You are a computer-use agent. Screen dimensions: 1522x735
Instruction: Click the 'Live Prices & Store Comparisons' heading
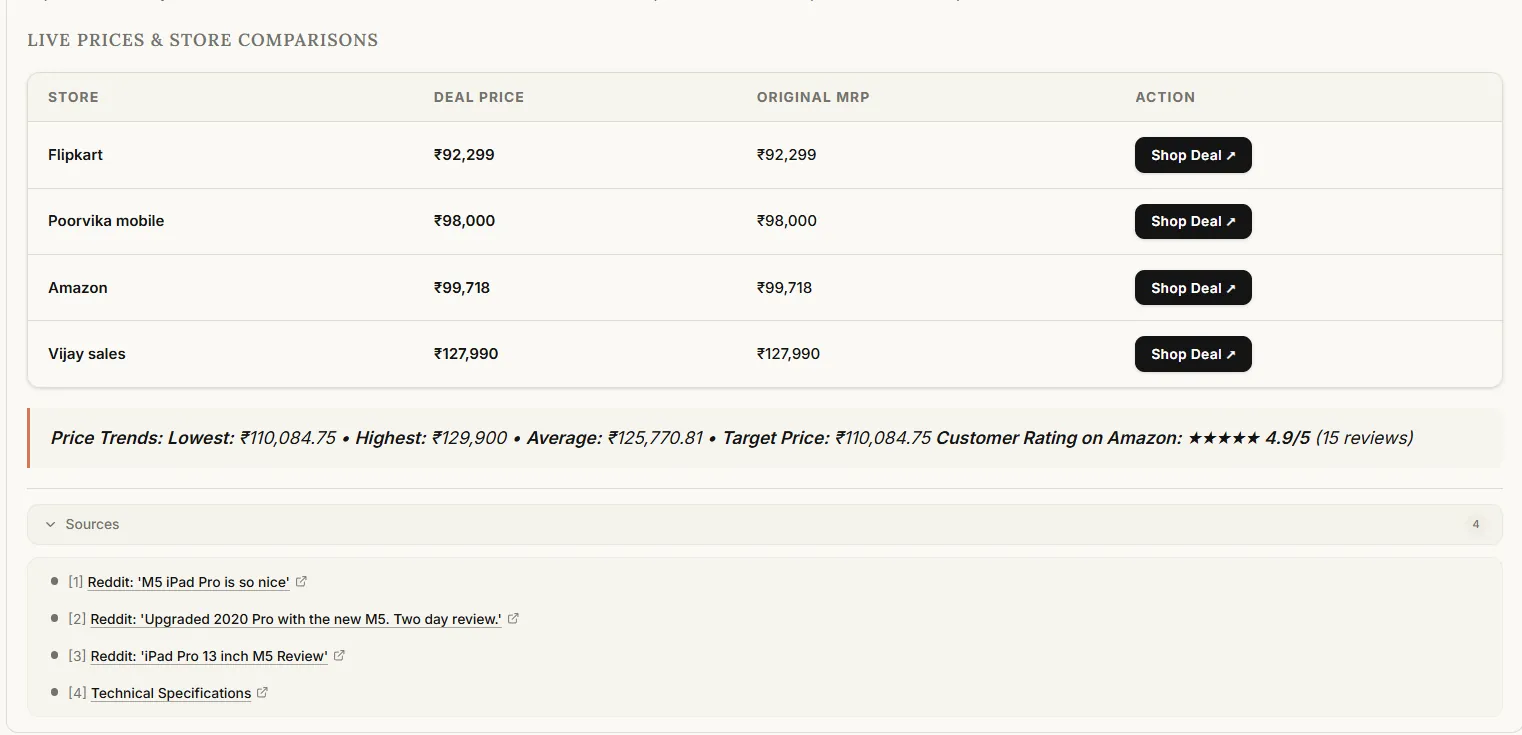pos(203,41)
